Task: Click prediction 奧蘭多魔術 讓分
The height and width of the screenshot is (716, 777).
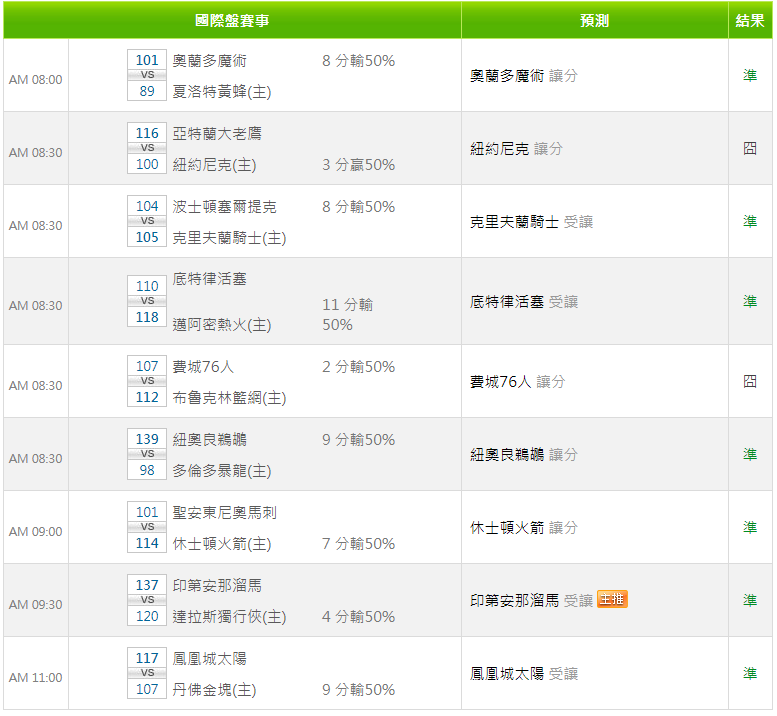Action: point(523,76)
